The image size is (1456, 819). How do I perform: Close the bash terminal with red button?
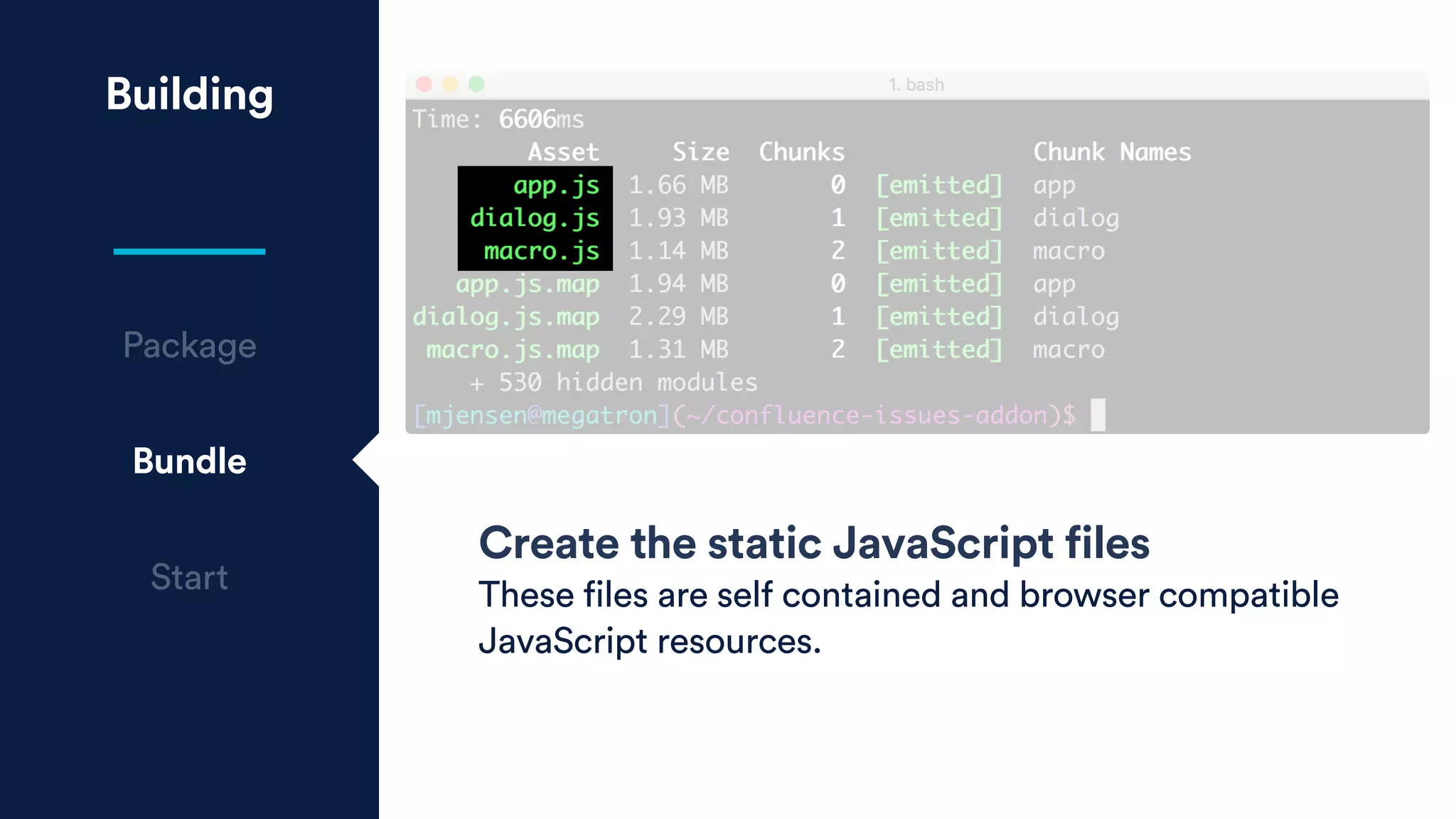click(x=424, y=85)
